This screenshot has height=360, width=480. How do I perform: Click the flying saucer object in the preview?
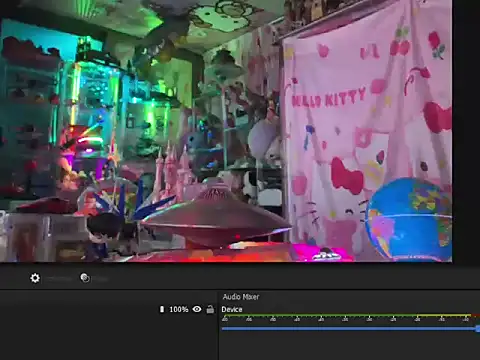coord(216,217)
